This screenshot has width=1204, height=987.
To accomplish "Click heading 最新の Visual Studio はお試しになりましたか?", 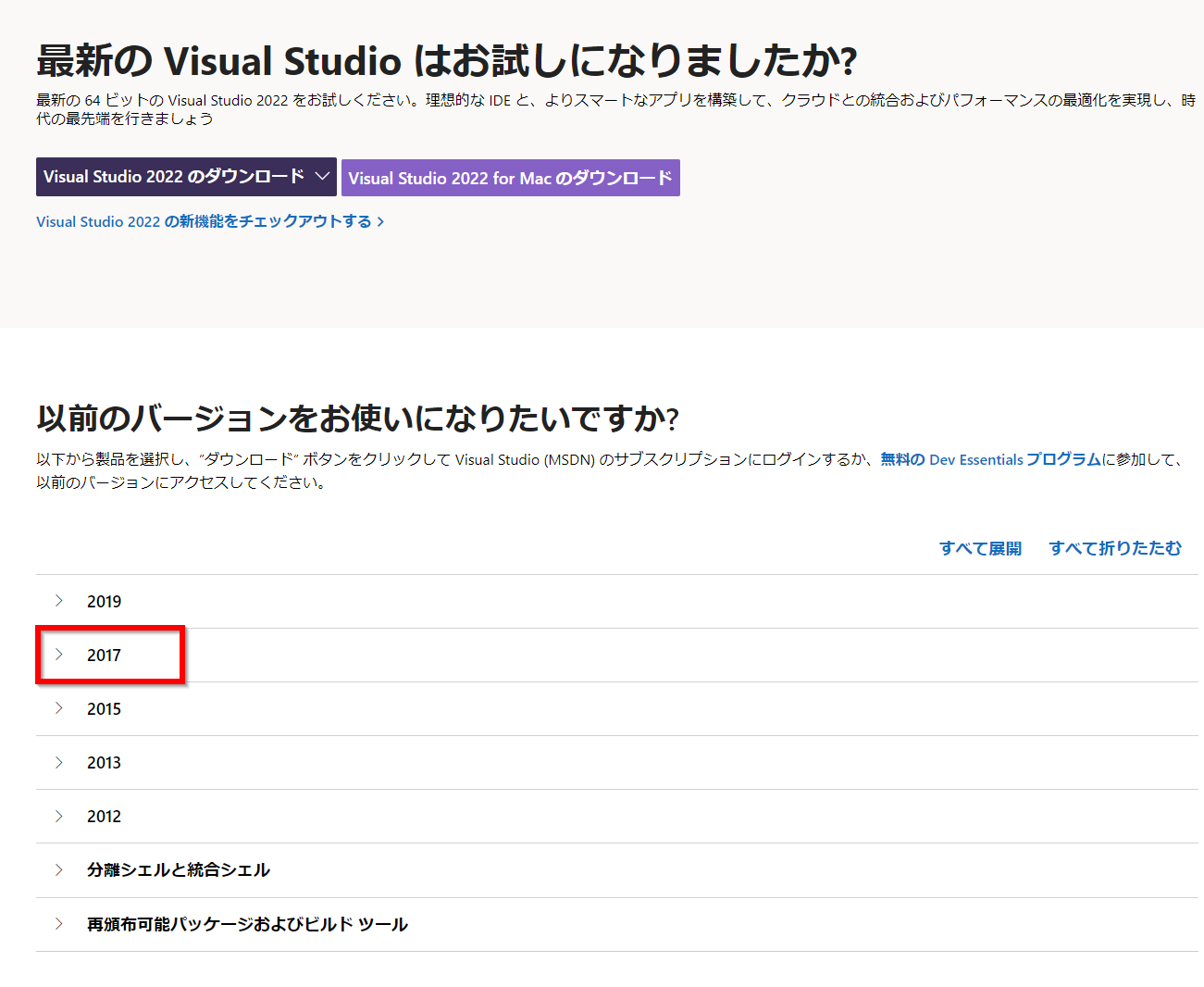I will pos(446,61).
